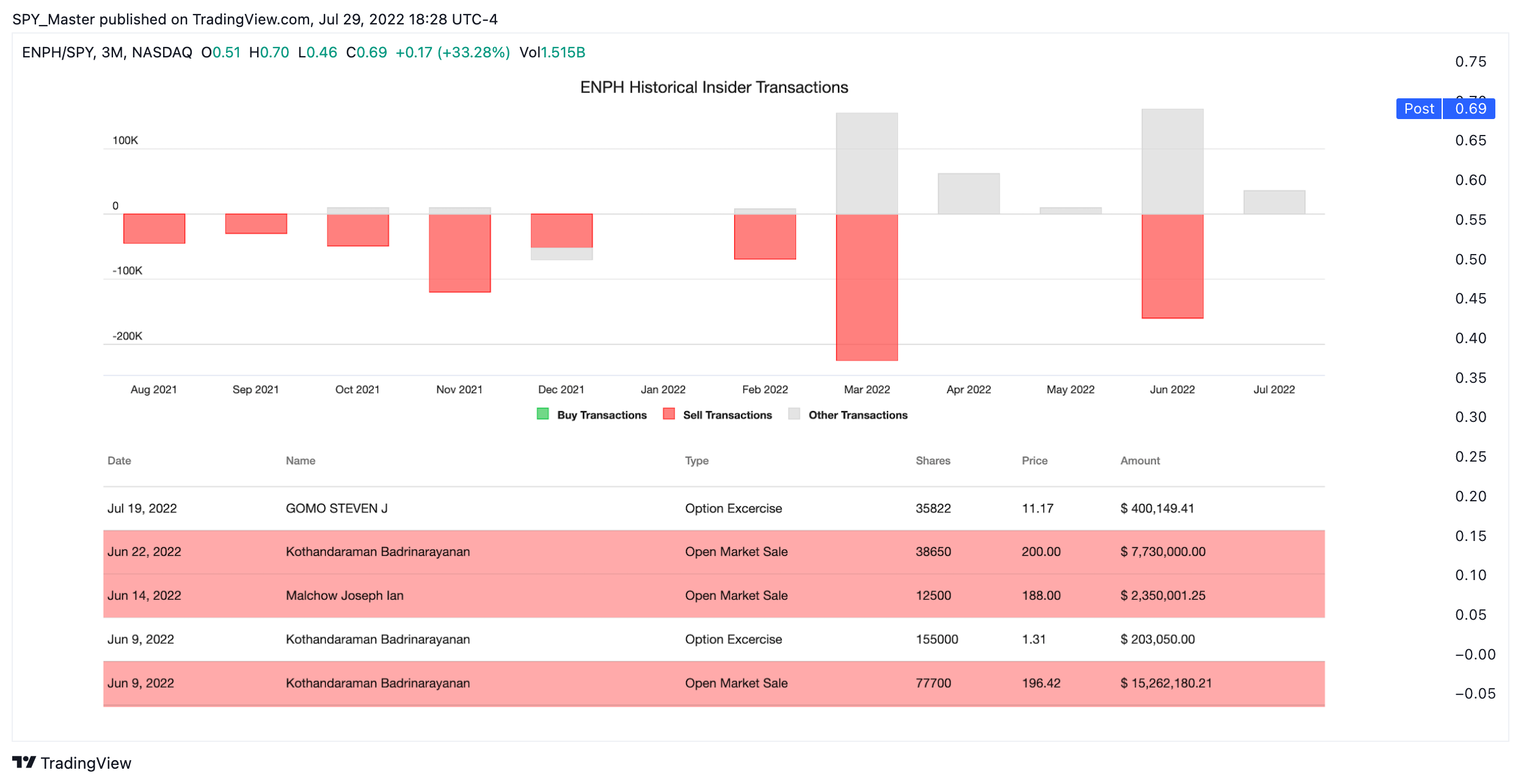
Task: Click the July 2022 gray bar
Action: click(x=1274, y=202)
